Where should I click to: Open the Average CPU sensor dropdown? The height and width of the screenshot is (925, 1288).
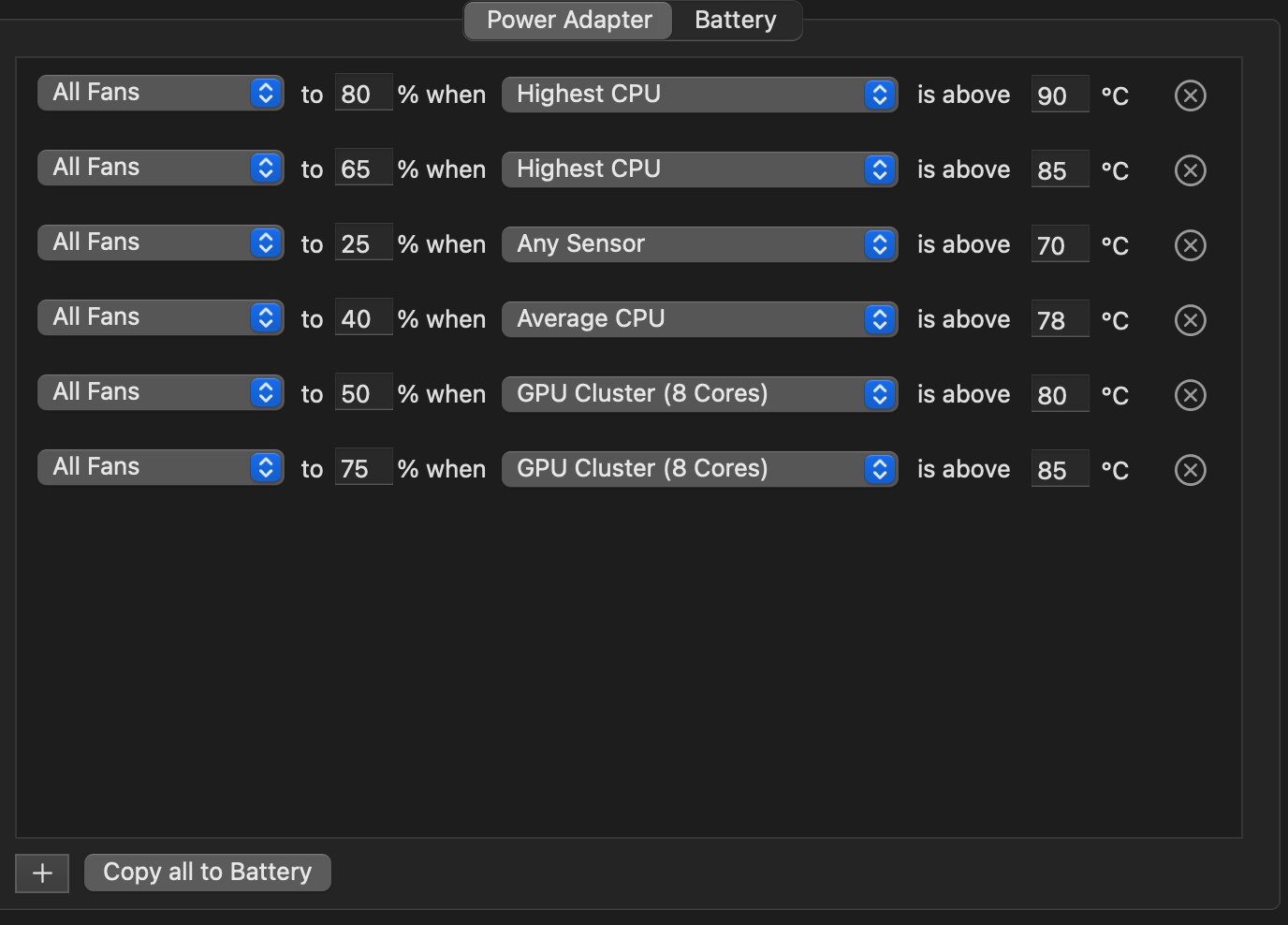click(699, 319)
